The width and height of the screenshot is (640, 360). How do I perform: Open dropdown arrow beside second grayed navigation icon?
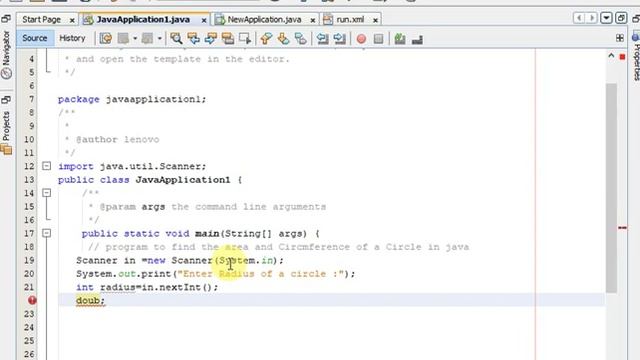(x=159, y=39)
